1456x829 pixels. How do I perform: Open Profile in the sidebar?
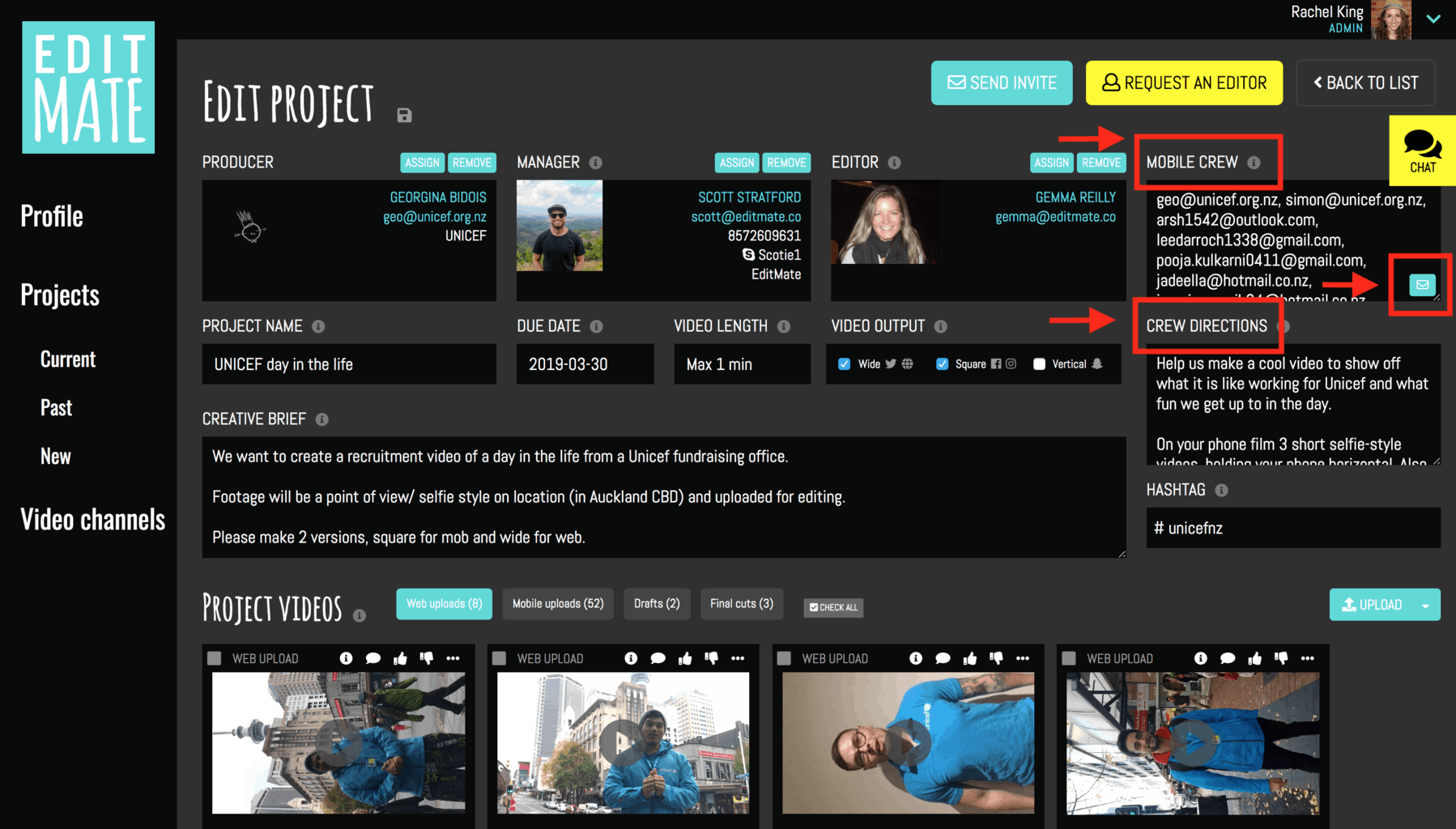[x=52, y=216]
